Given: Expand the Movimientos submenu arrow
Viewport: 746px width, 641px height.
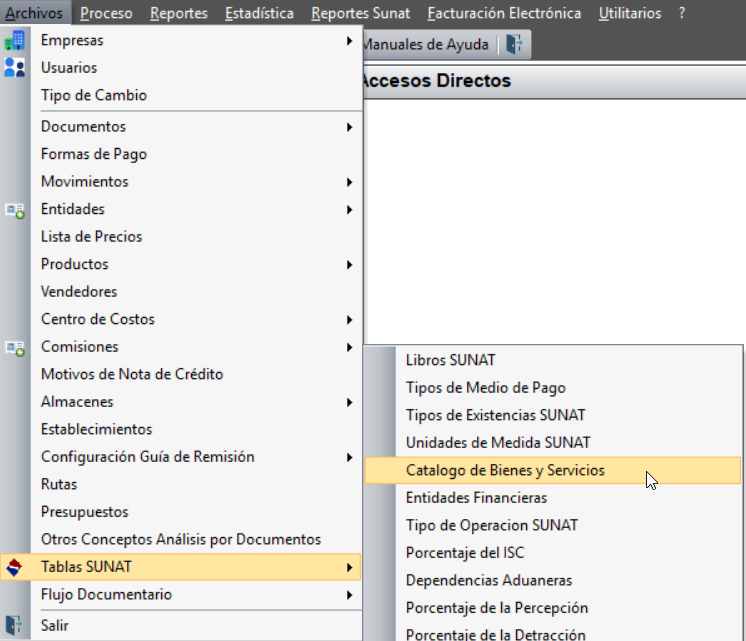Looking at the screenshot, I should (349, 182).
